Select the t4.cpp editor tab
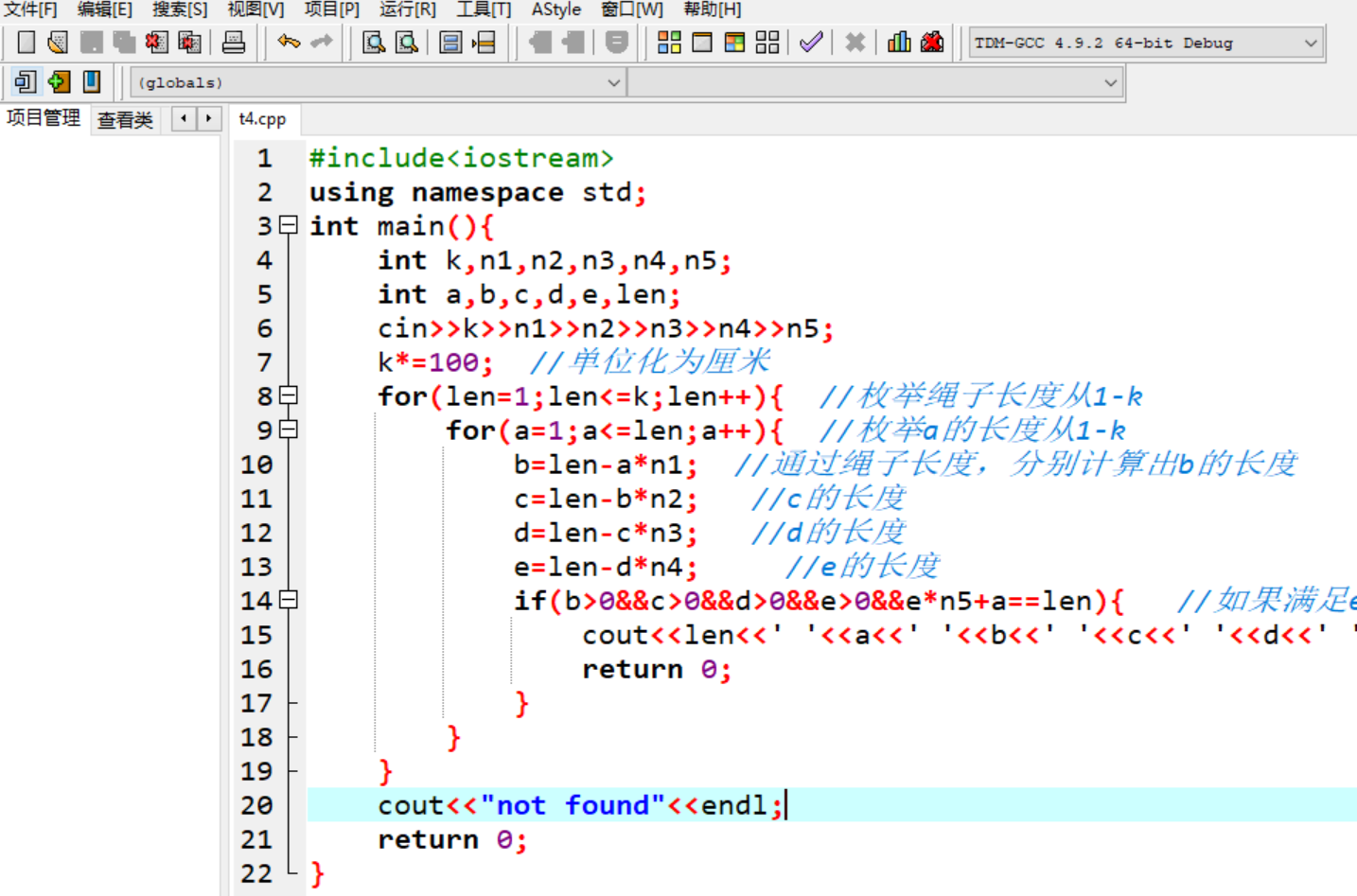This screenshot has height=896, width=1357. (x=262, y=119)
